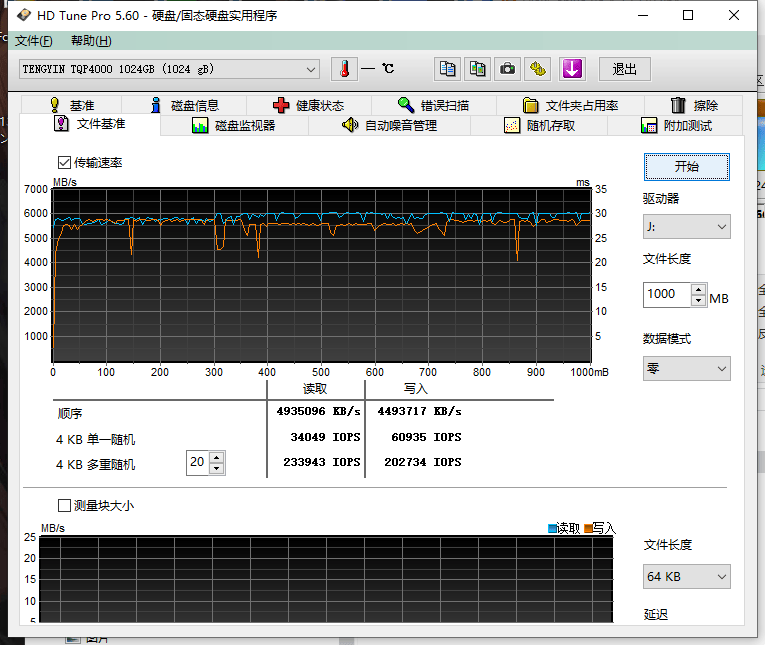Open the 文件(F) menu
Image resolution: width=765 pixels, height=645 pixels.
(x=34, y=40)
